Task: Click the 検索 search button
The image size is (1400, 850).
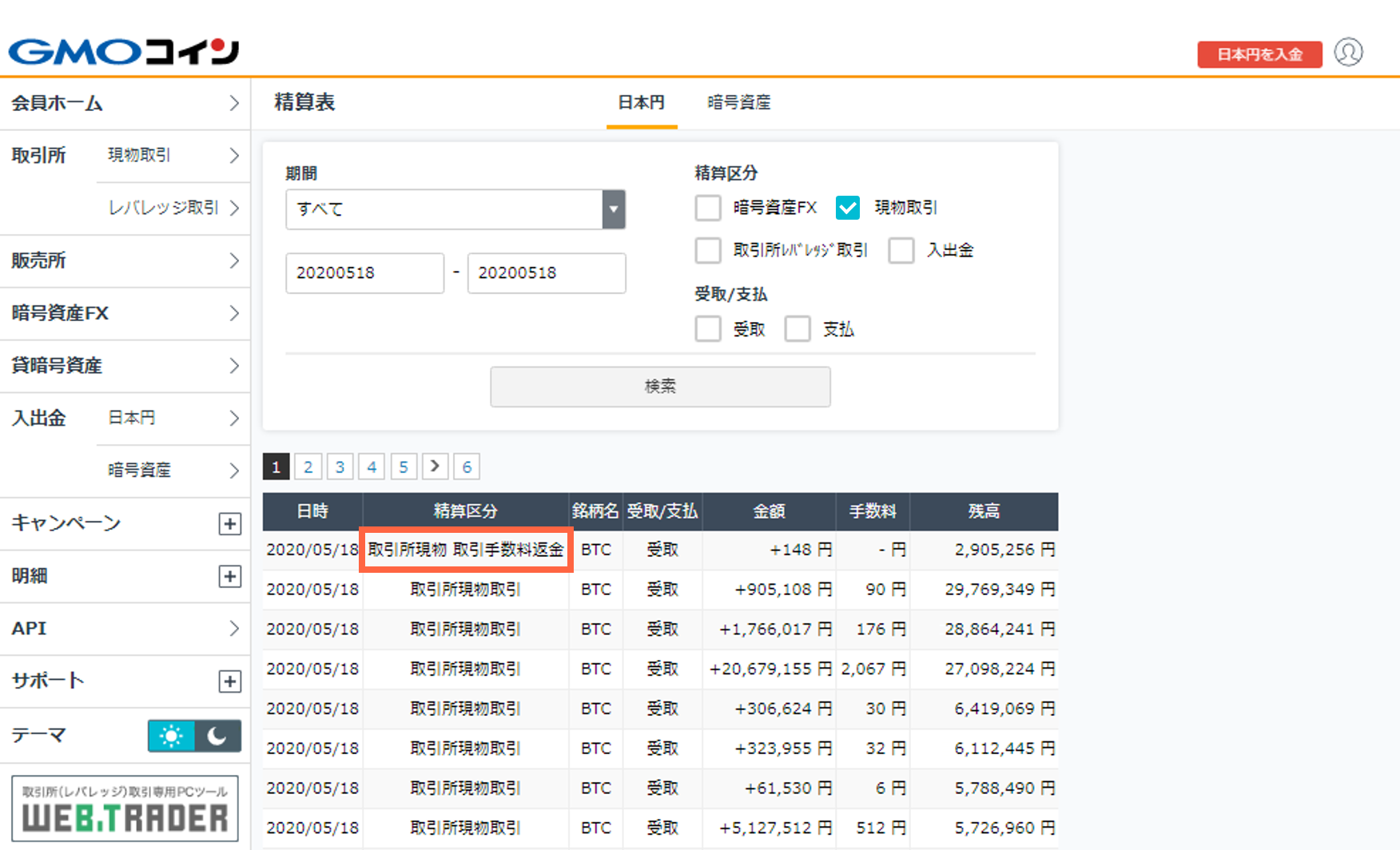Action: pyautogui.click(x=660, y=386)
